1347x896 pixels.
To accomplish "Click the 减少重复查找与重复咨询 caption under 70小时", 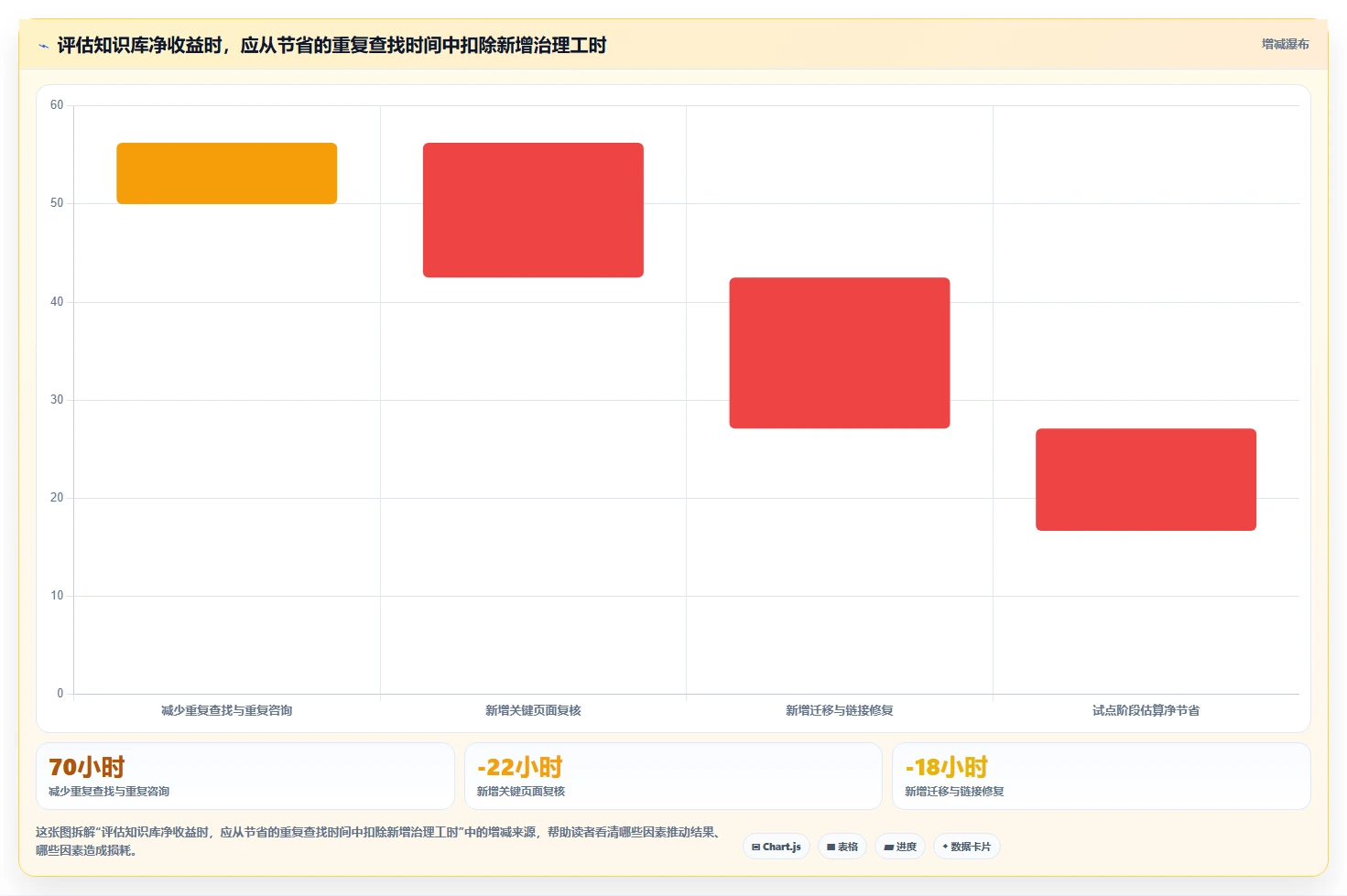I will (109, 792).
